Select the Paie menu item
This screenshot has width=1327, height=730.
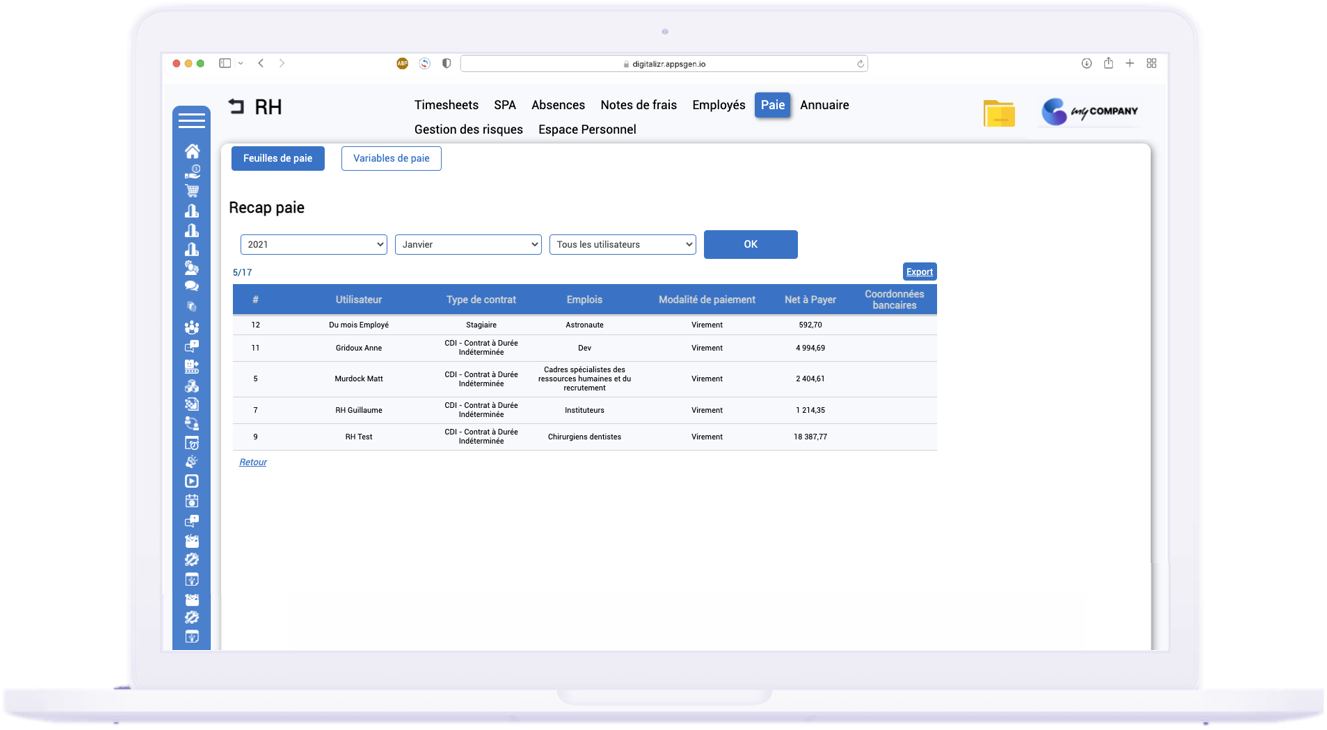773,105
